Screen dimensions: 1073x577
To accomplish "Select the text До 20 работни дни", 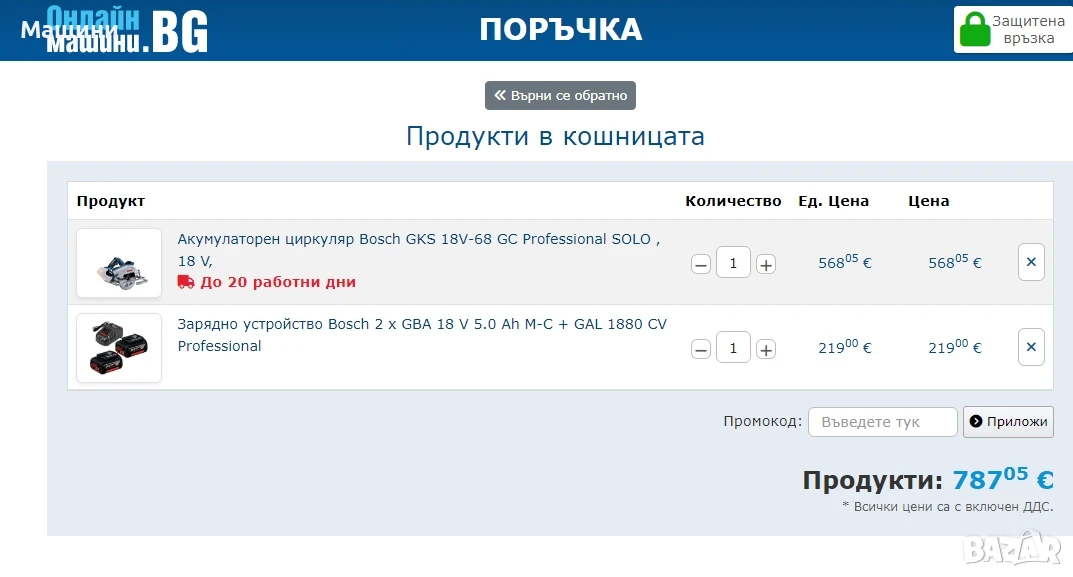I will (x=278, y=282).
